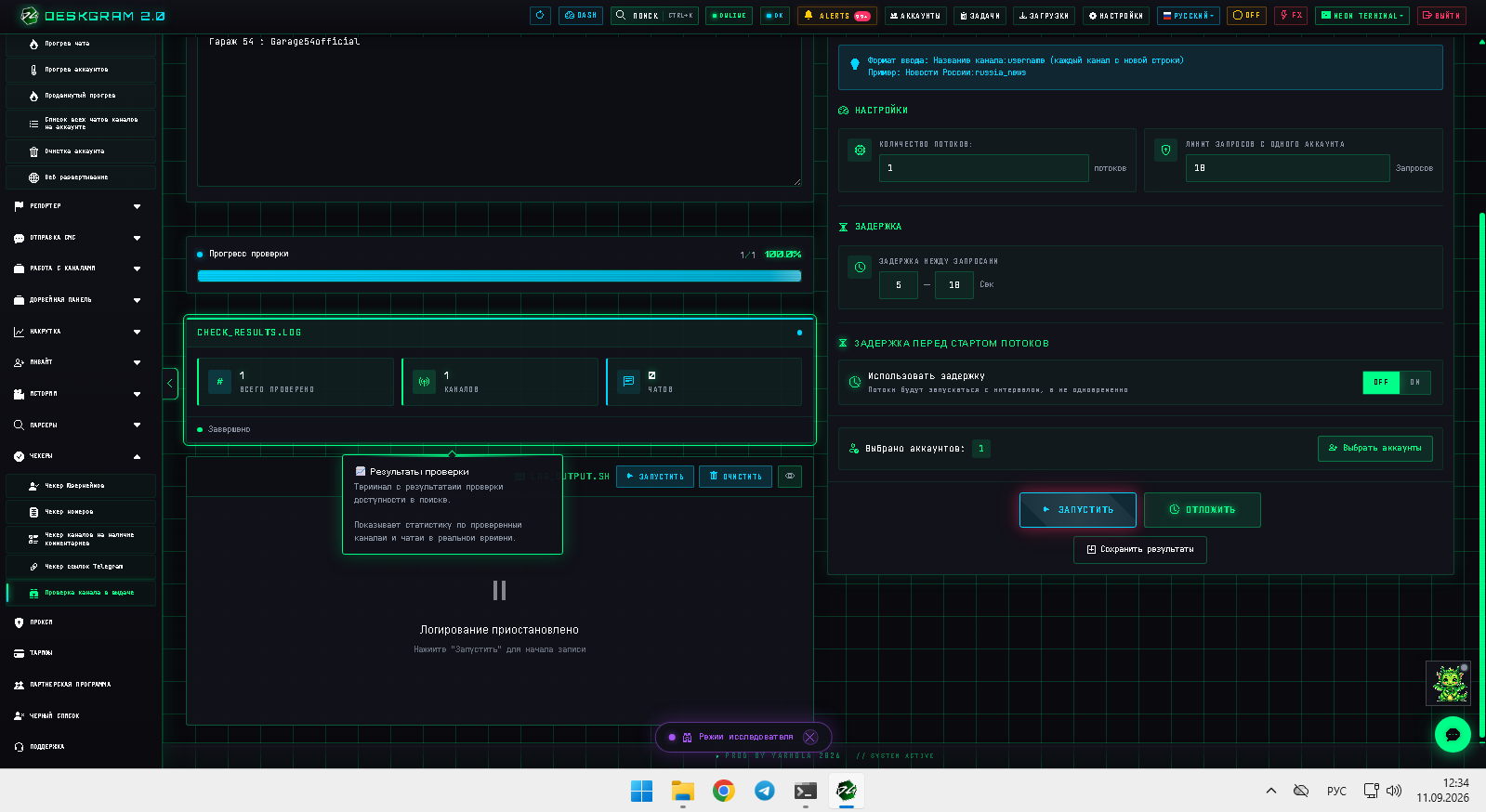The image size is (1486, 812).
Task: Open Прокси section in sidebar
Action: [80, 622]
